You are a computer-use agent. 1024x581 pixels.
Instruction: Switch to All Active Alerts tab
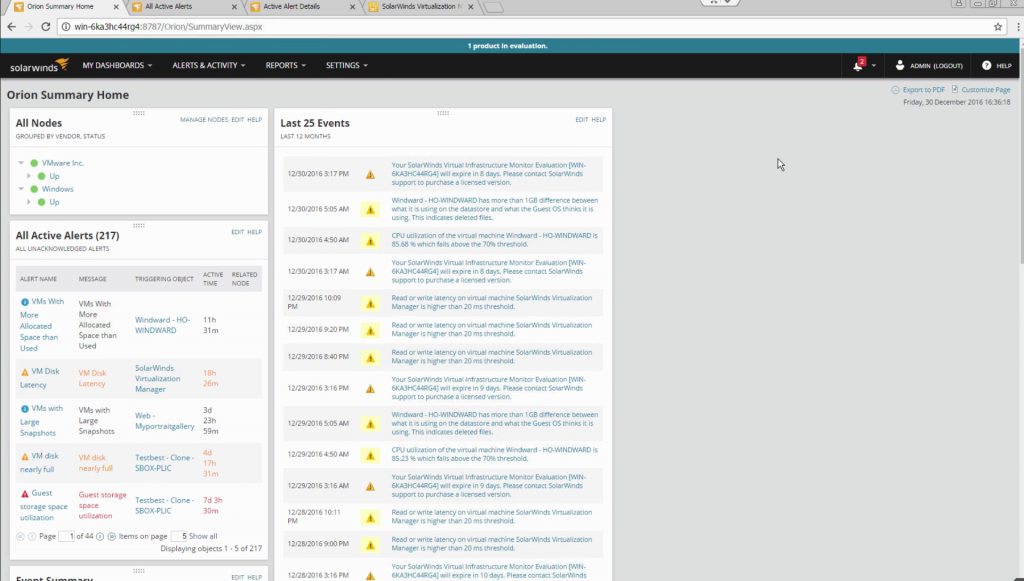pyautogui.click(x=185, y=7)
